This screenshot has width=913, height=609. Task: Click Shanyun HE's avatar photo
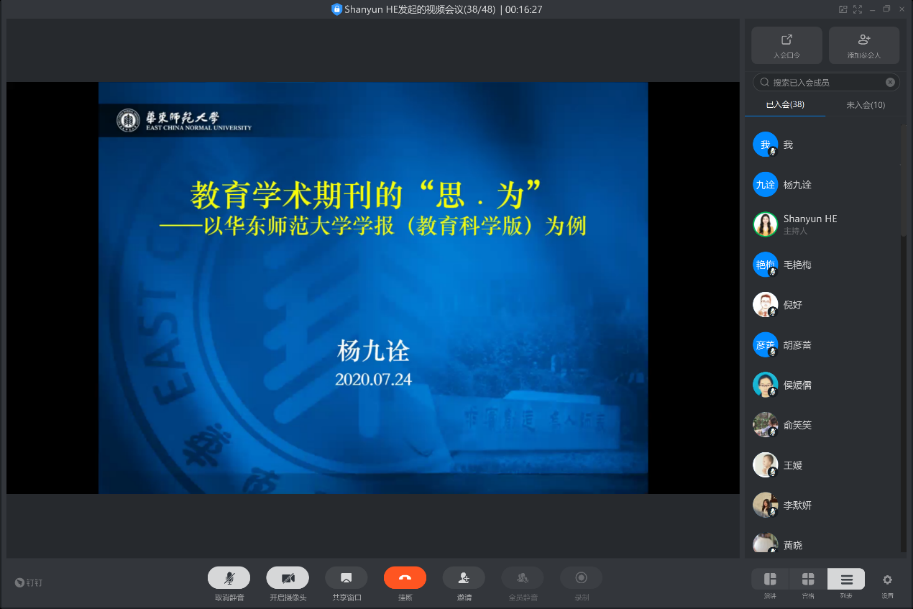point(765,224)
